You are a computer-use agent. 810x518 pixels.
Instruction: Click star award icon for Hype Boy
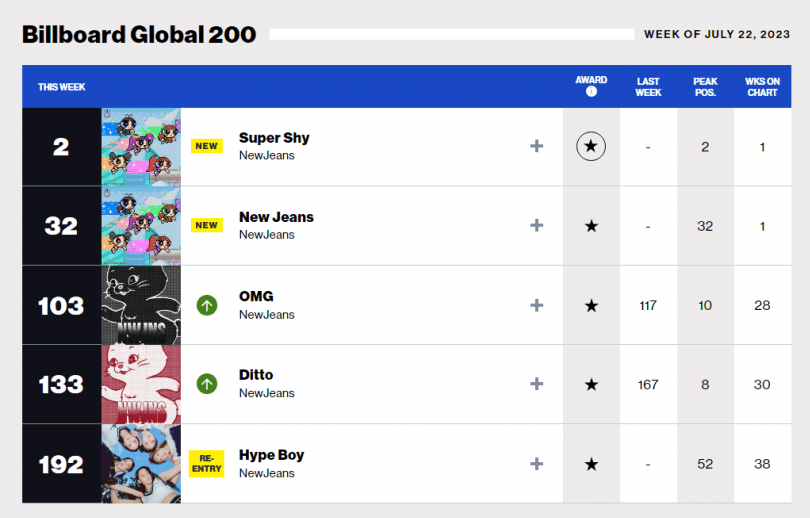tap(591, 464)
